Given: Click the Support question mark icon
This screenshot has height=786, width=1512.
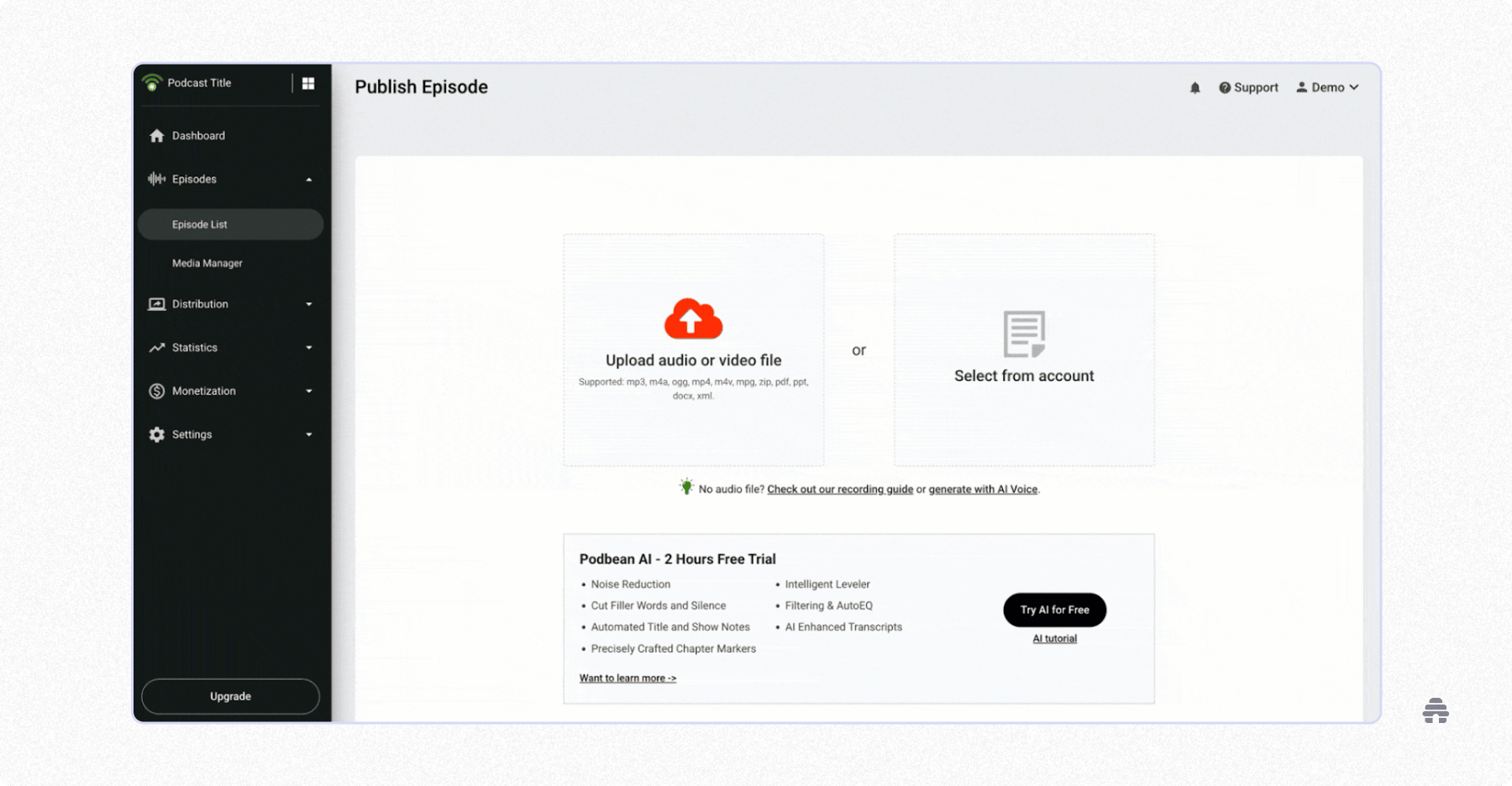Looking at the screenshot, I should 1225,86.
